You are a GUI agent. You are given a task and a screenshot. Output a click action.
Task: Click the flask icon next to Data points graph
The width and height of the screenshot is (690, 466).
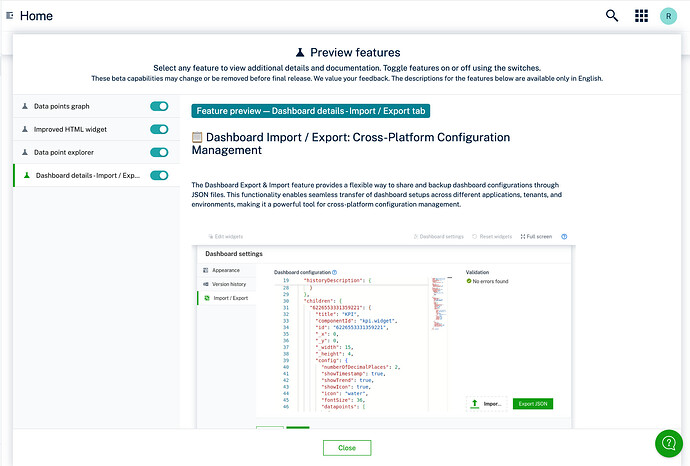coord(25,106)
